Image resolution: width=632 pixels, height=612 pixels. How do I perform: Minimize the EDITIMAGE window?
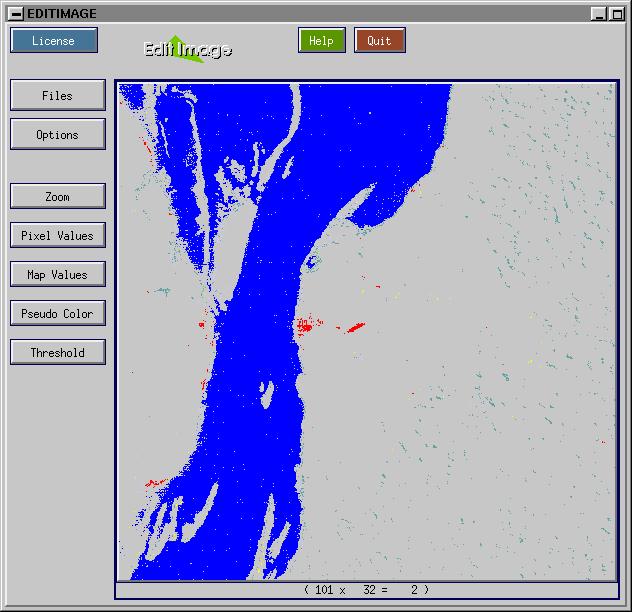599,14
